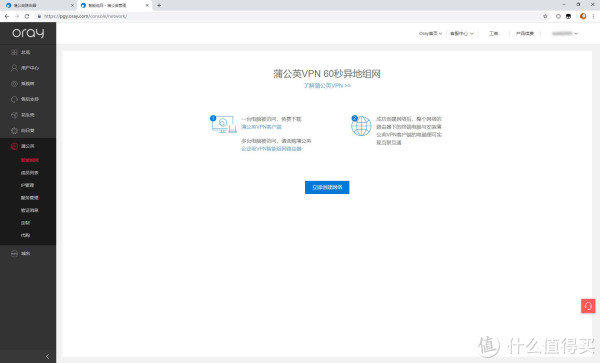The height and width of the screenshot is (363, 600).
Task: Focus the browser address bar URL
Action: (85, 16)
